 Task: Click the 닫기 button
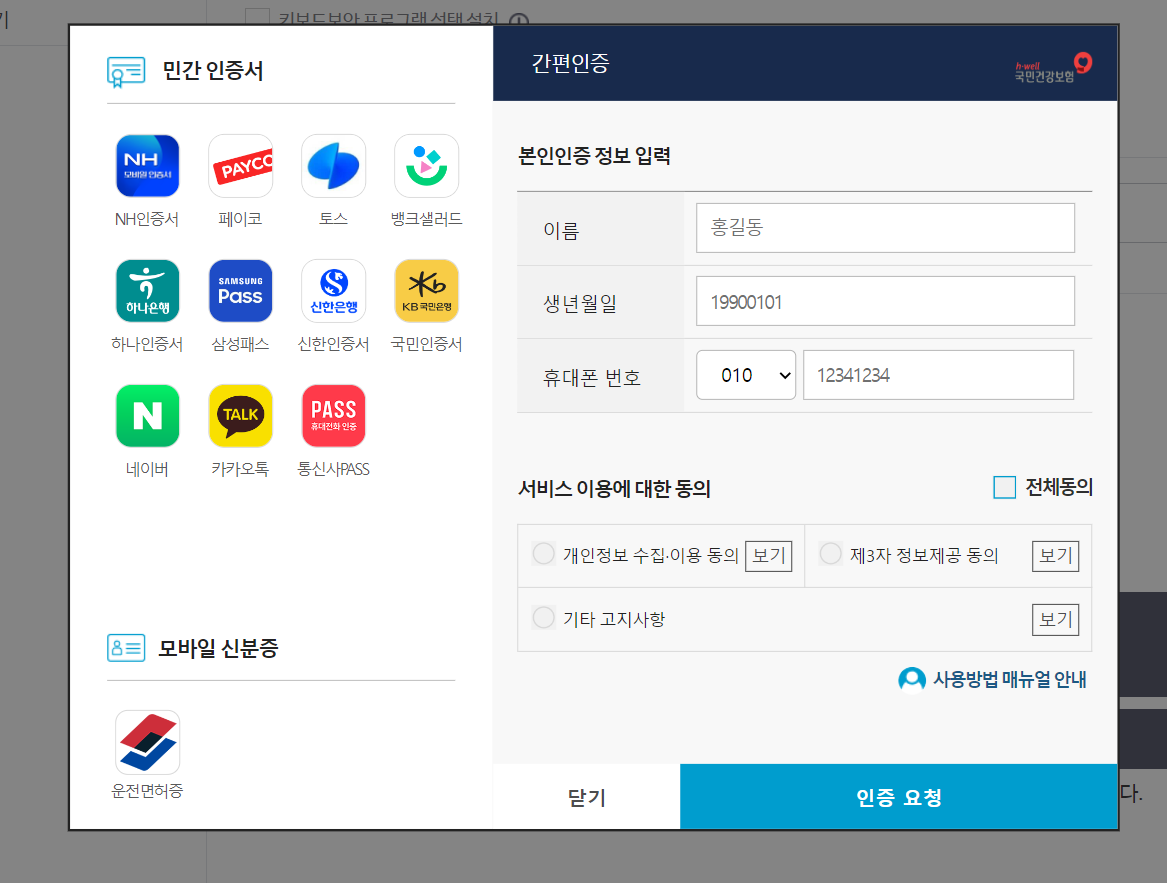pyautogui.click(x=586, y=797)
